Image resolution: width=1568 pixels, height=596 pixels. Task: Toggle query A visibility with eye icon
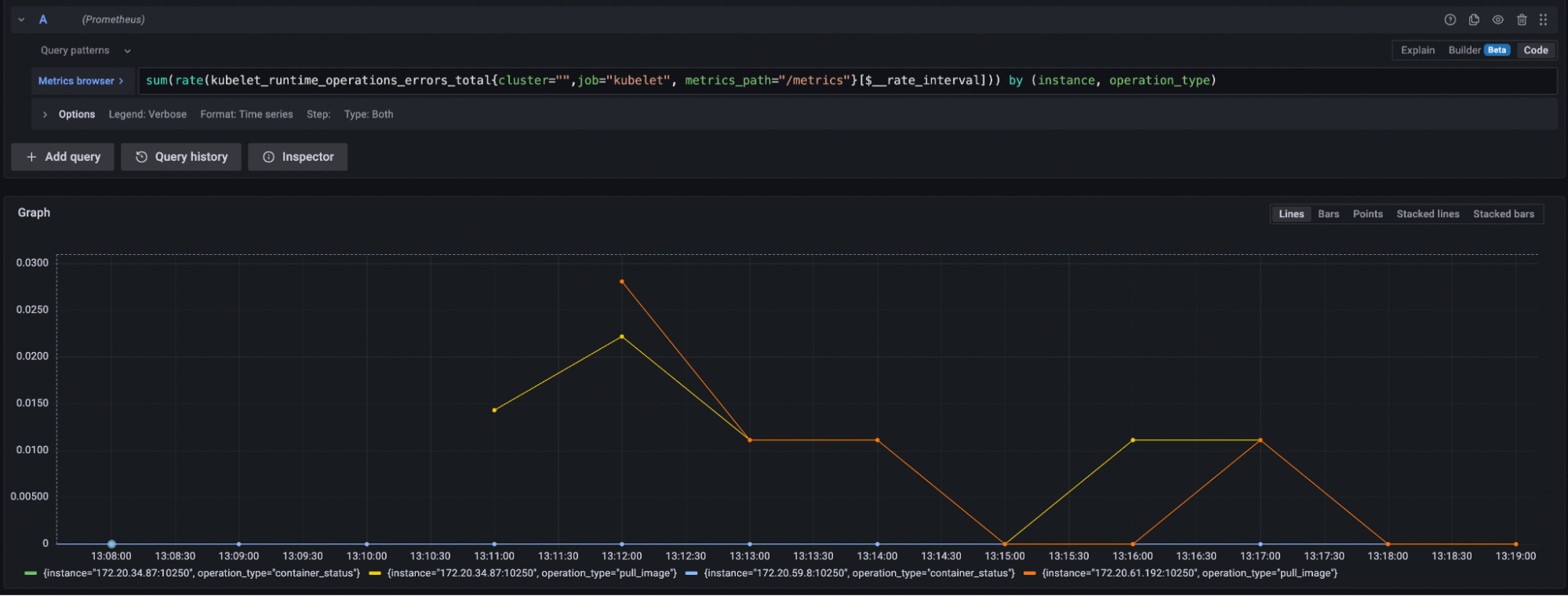pos(1497,20)
